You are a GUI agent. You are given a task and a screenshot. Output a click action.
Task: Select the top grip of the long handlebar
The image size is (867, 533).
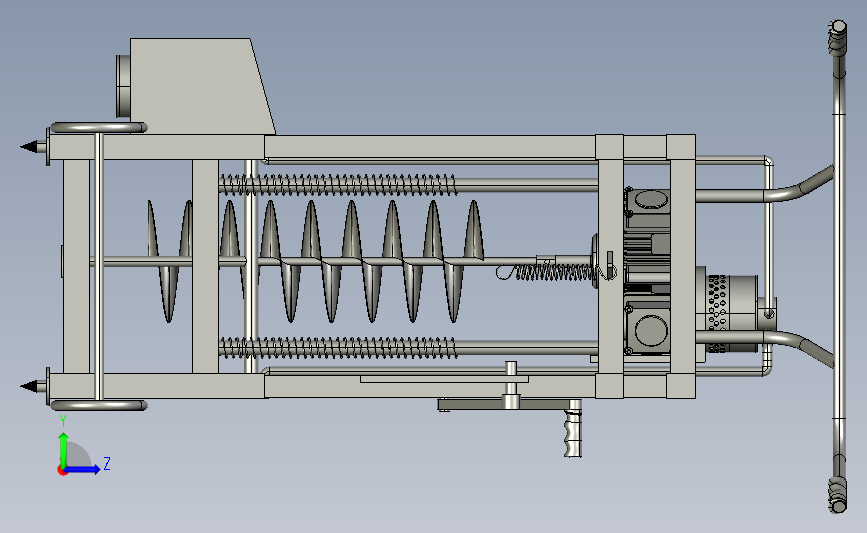(837, 38)
